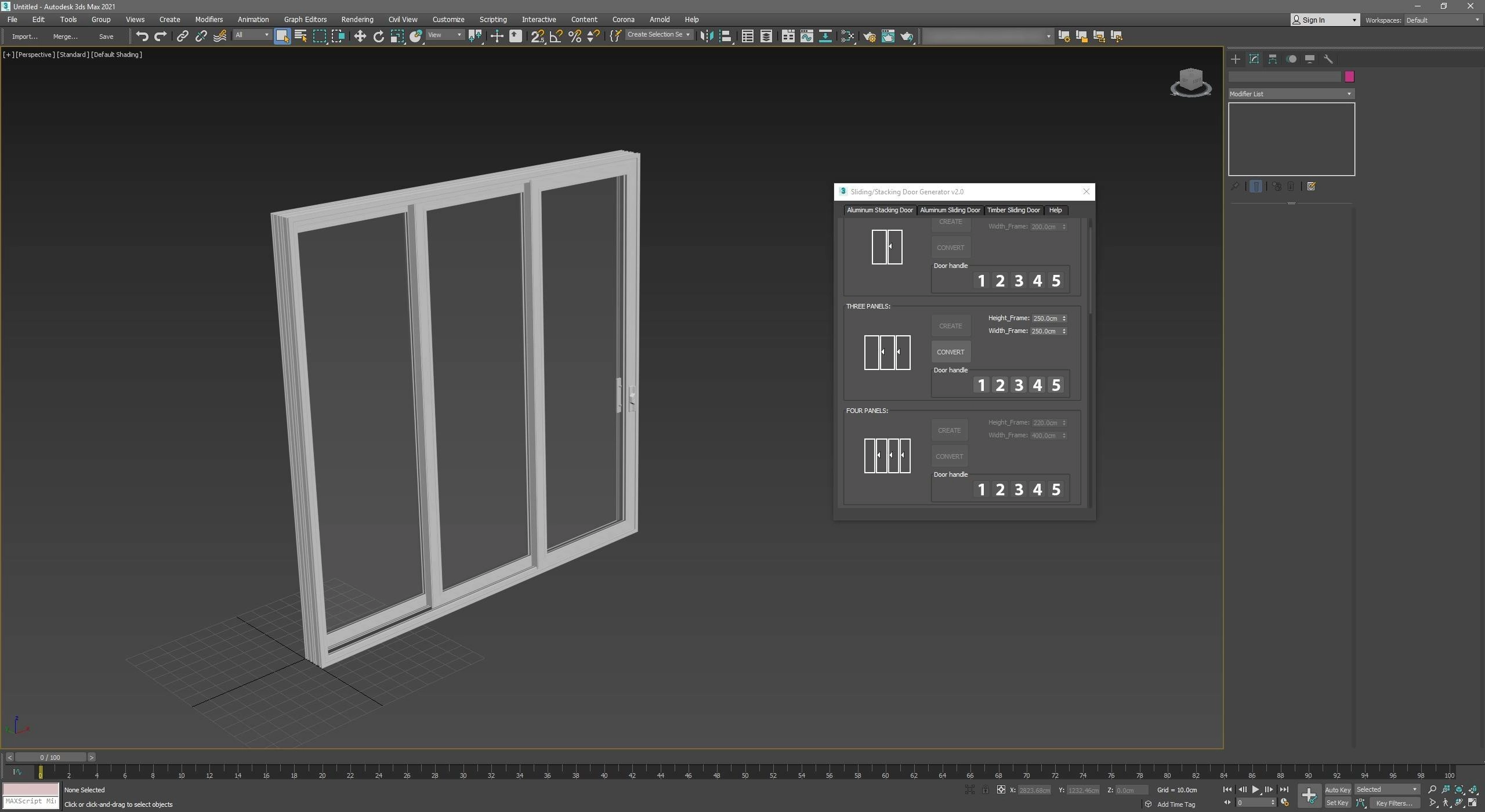
Task: Open the Scripting menu
Action: click(492, 19)
